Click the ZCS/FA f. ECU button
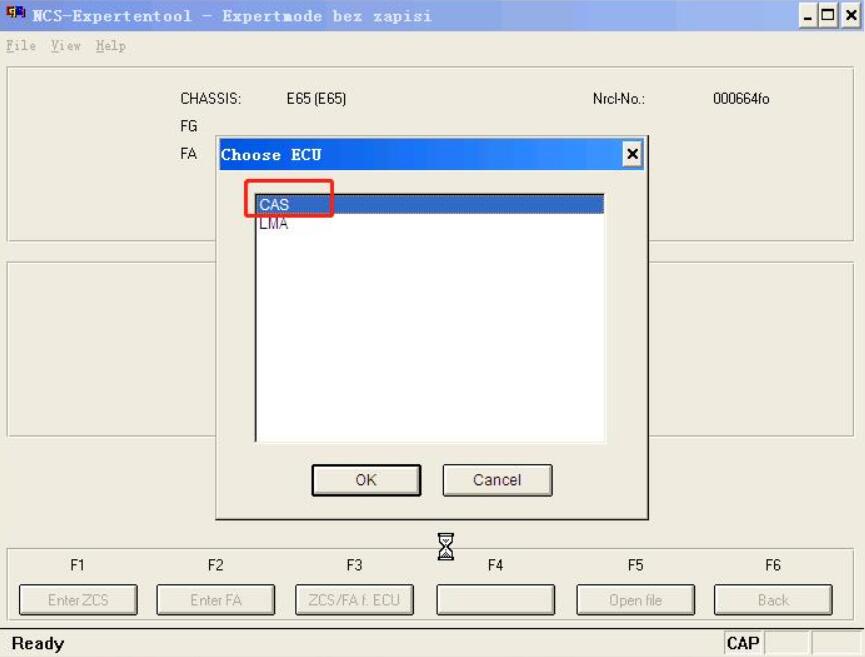Viewport: 865px width, 657px height. (x=354, y=600)
